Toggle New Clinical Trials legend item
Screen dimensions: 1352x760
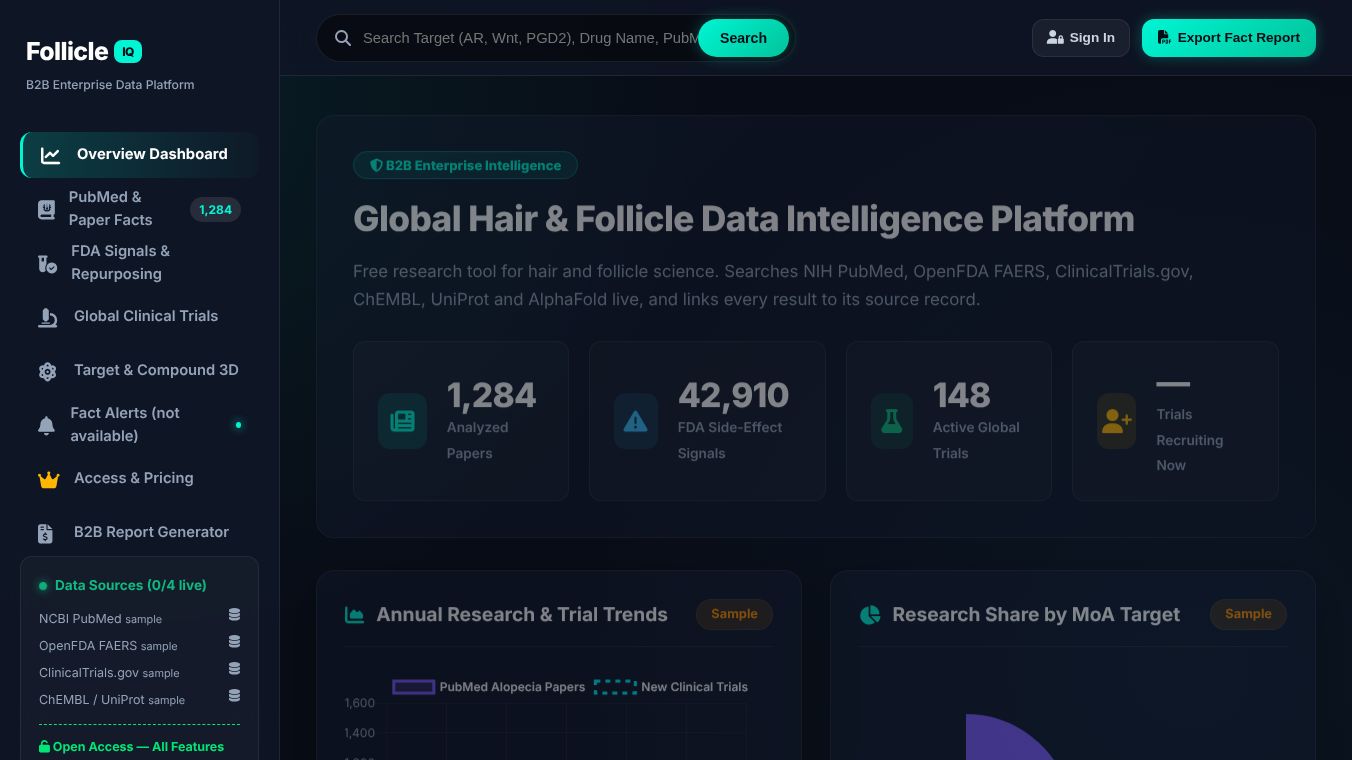(x=671, y=687)
